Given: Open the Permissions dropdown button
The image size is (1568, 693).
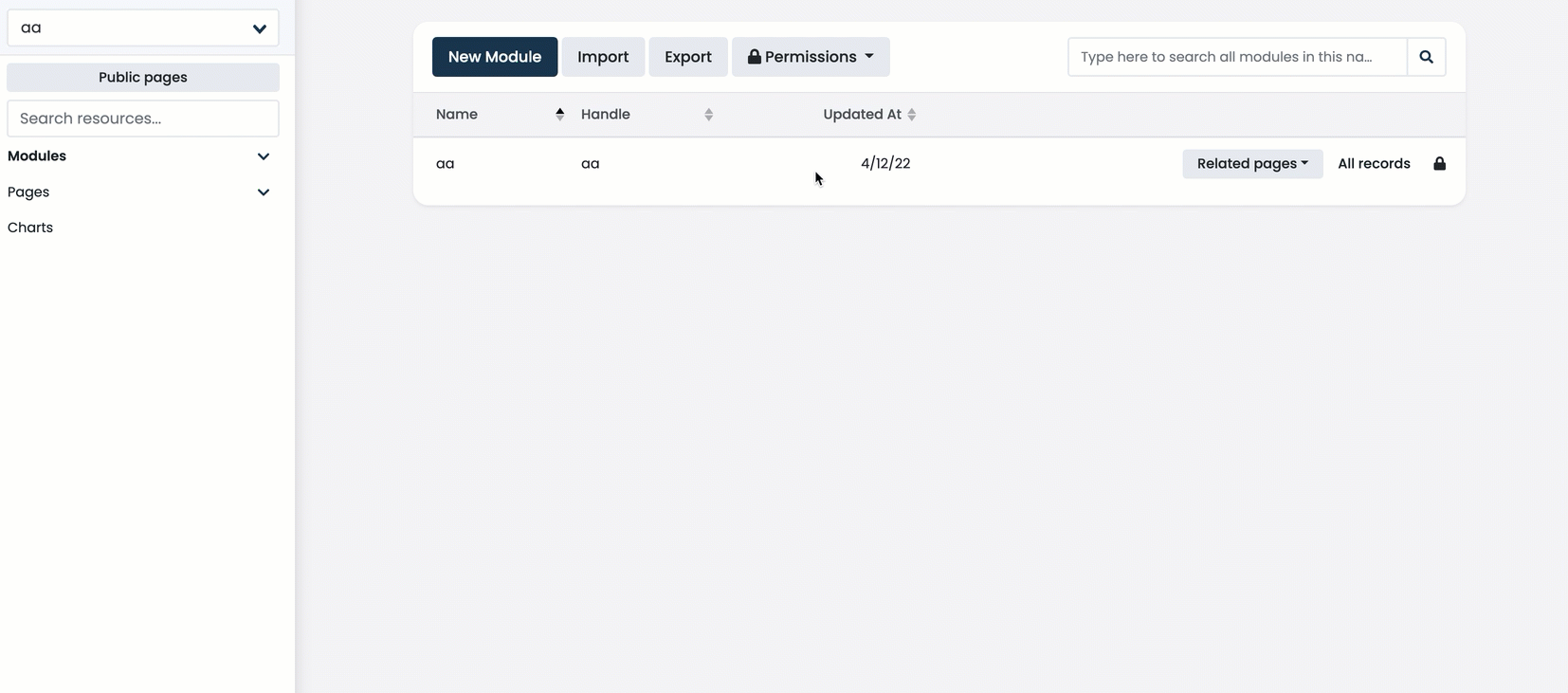Looking at the screenshot, I should click(x=811, y=57).
